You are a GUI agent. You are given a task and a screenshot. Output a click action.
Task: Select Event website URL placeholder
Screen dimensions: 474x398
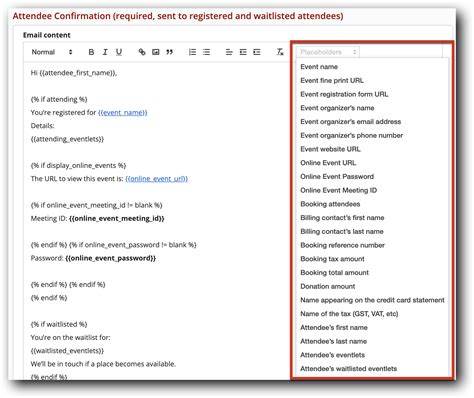click(330, 149)
